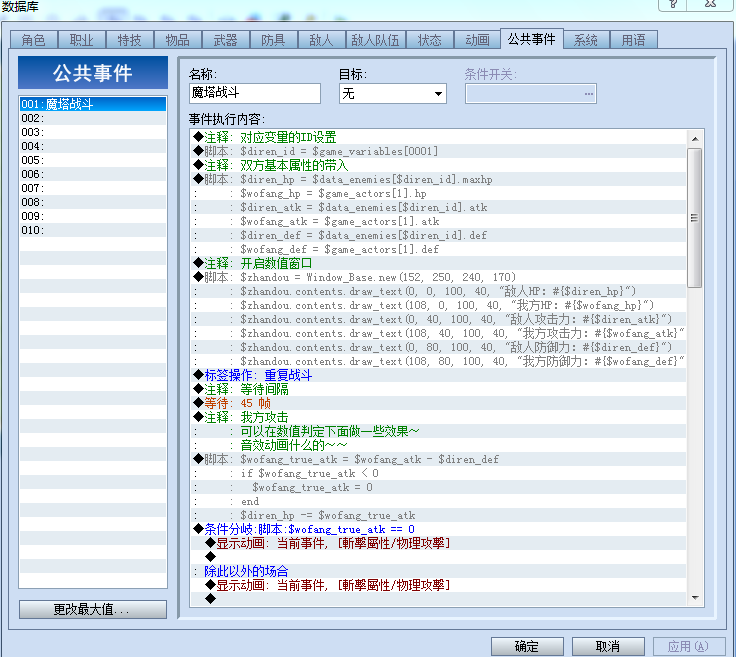Click the disabled 条件开关 field
Screen dimensions: 736x657
(x=530, y=93)
